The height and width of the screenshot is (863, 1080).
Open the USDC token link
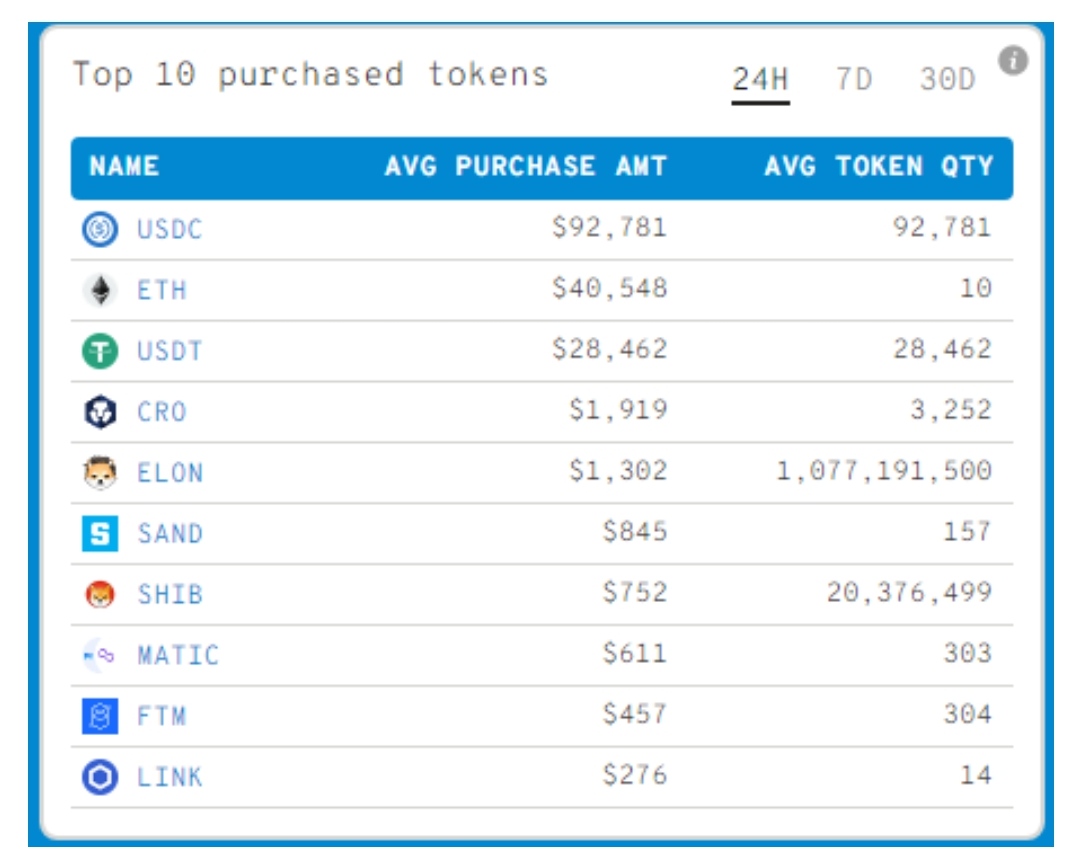[170, 230]
